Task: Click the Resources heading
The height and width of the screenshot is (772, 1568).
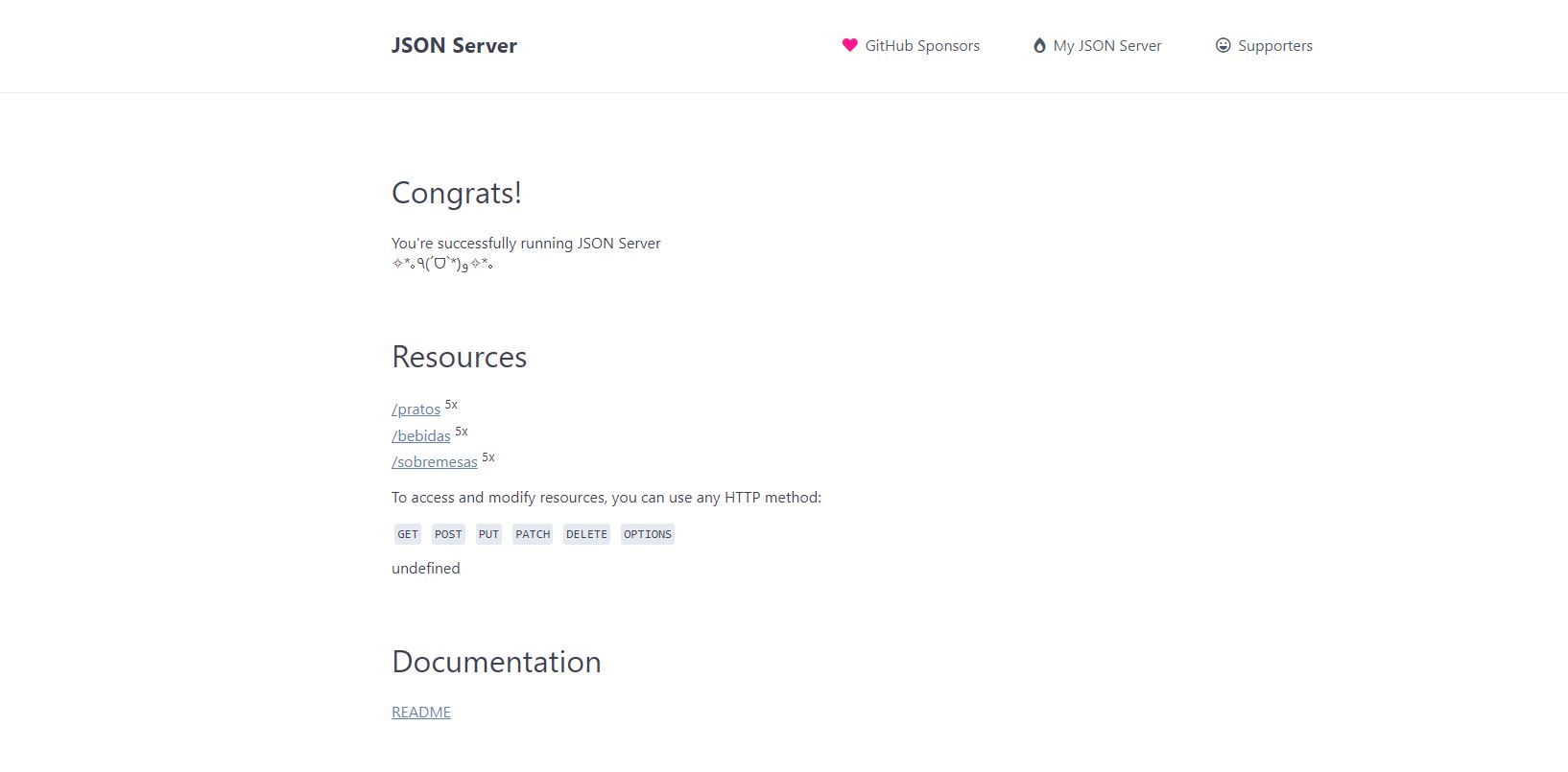Action: click(x=460, y=357)
